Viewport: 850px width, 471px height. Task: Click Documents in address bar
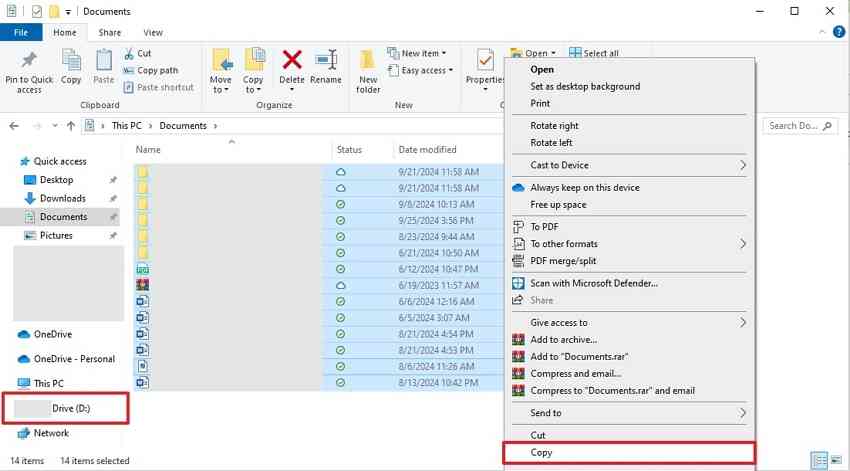(183, 126)
